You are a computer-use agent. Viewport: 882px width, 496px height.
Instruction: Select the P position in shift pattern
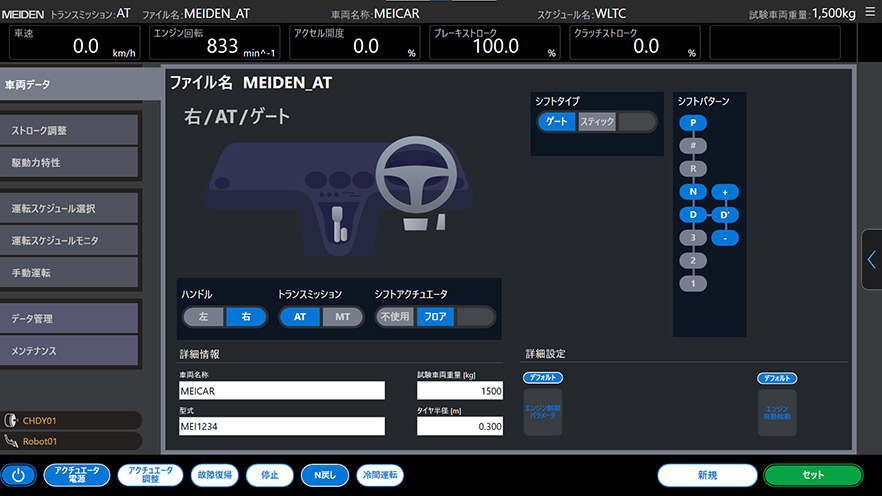coord(693,123)
